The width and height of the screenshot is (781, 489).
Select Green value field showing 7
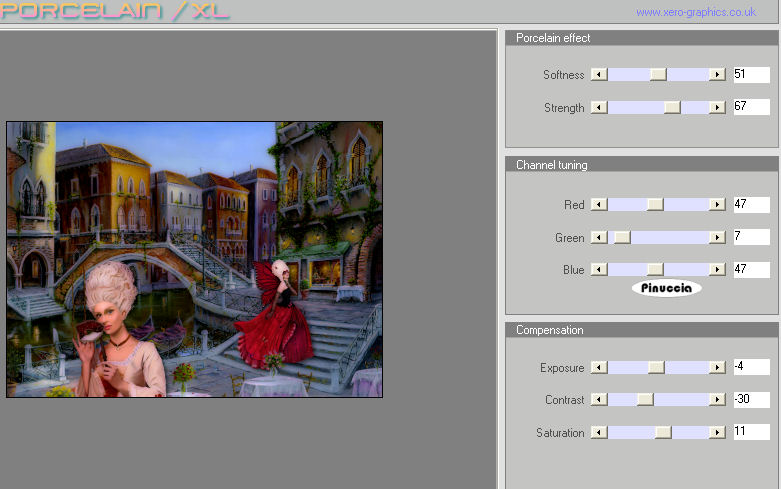[752, 237]
